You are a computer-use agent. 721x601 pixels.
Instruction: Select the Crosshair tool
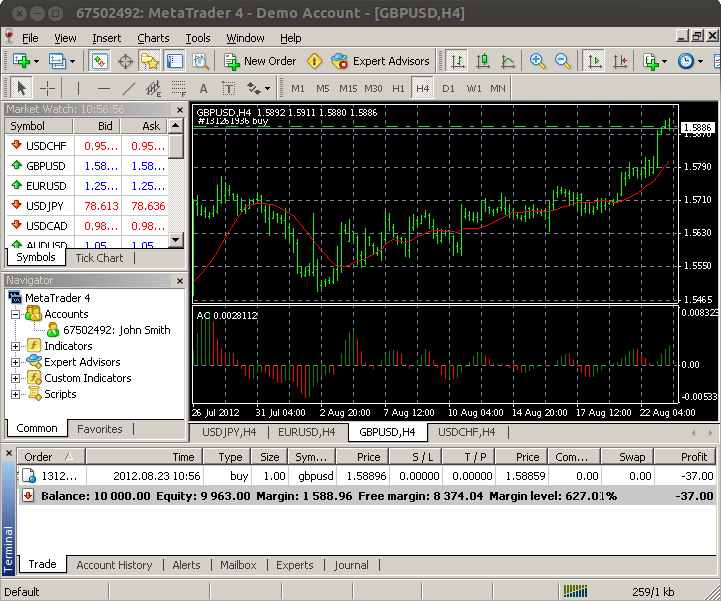[47, 88]
